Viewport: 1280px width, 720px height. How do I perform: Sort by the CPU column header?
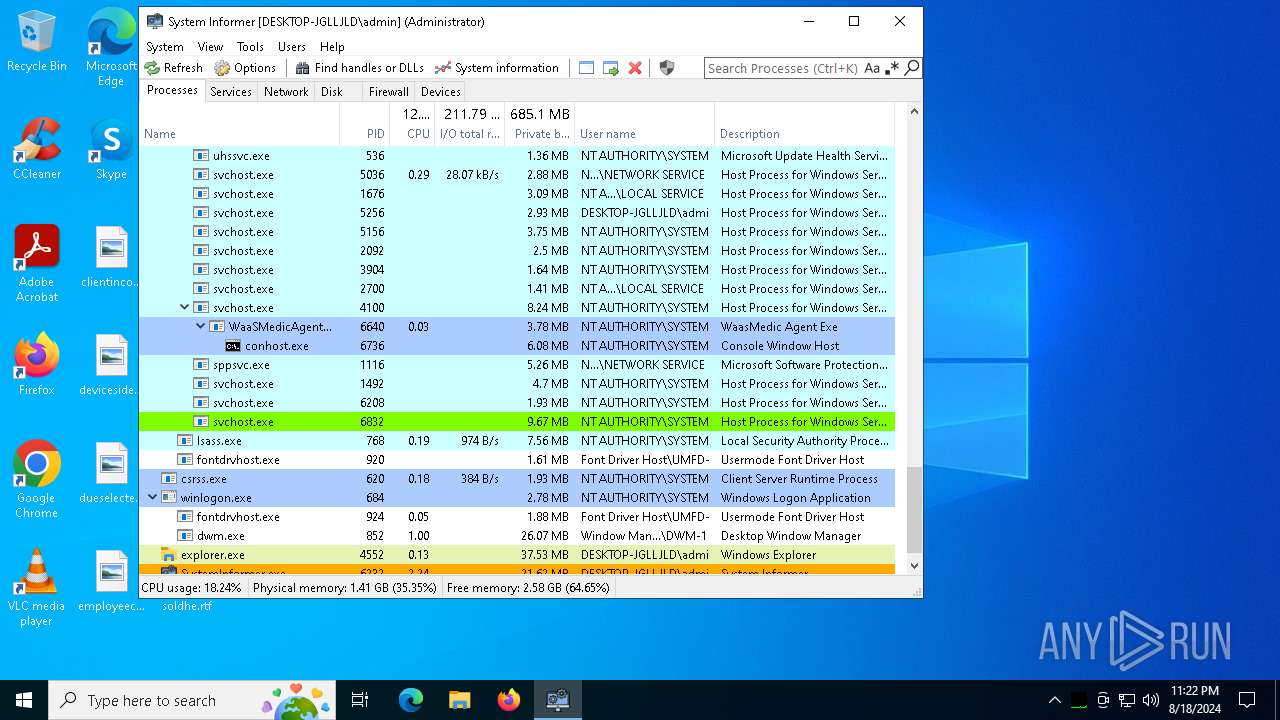411,124
